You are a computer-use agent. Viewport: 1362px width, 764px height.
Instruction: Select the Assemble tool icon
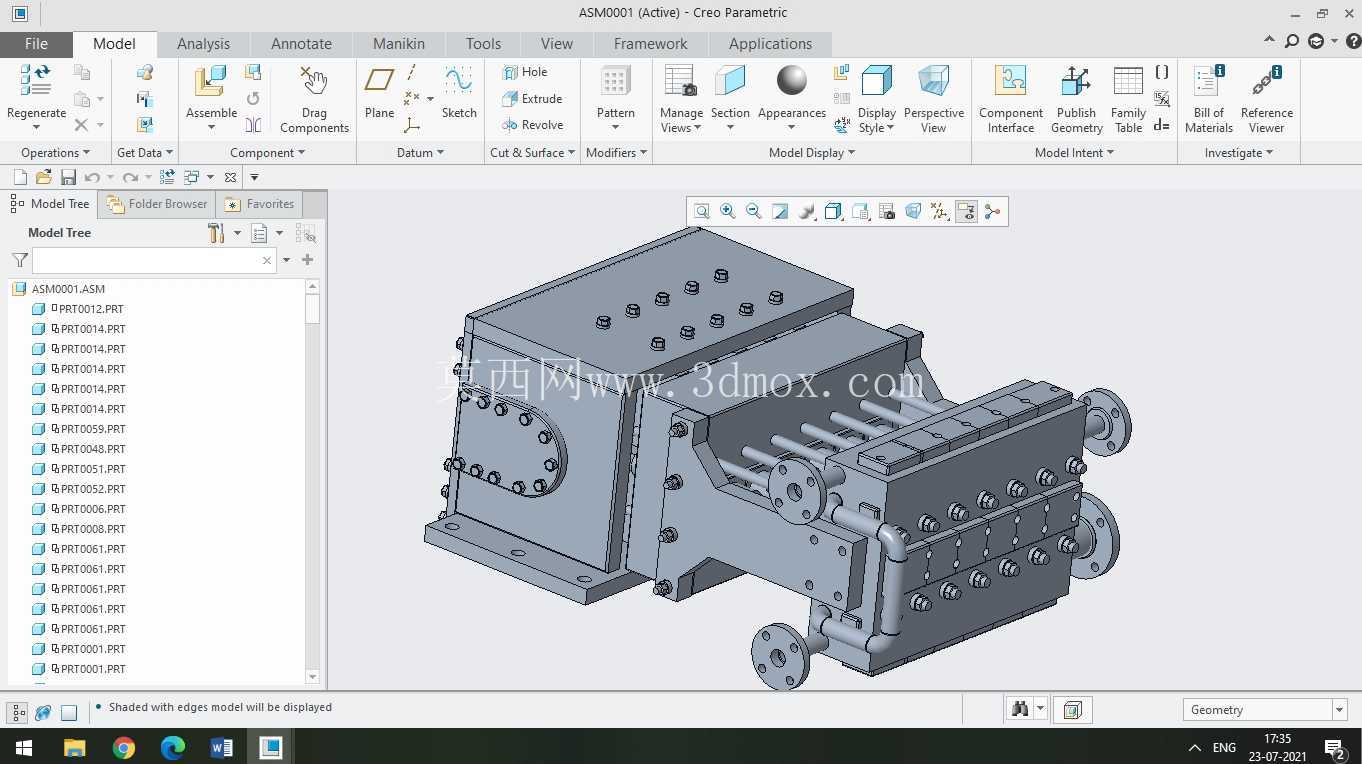(x=211, y=82)
